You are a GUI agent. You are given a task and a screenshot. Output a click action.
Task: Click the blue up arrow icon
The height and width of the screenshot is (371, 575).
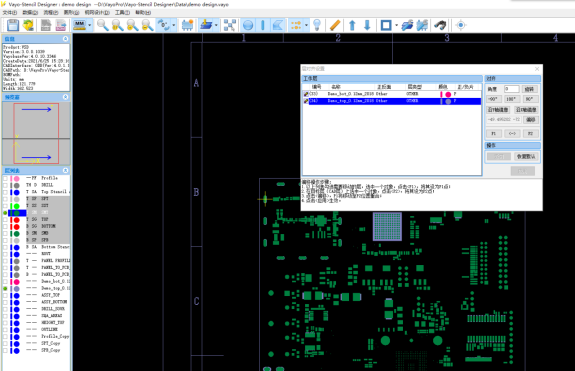click(352, 25)
